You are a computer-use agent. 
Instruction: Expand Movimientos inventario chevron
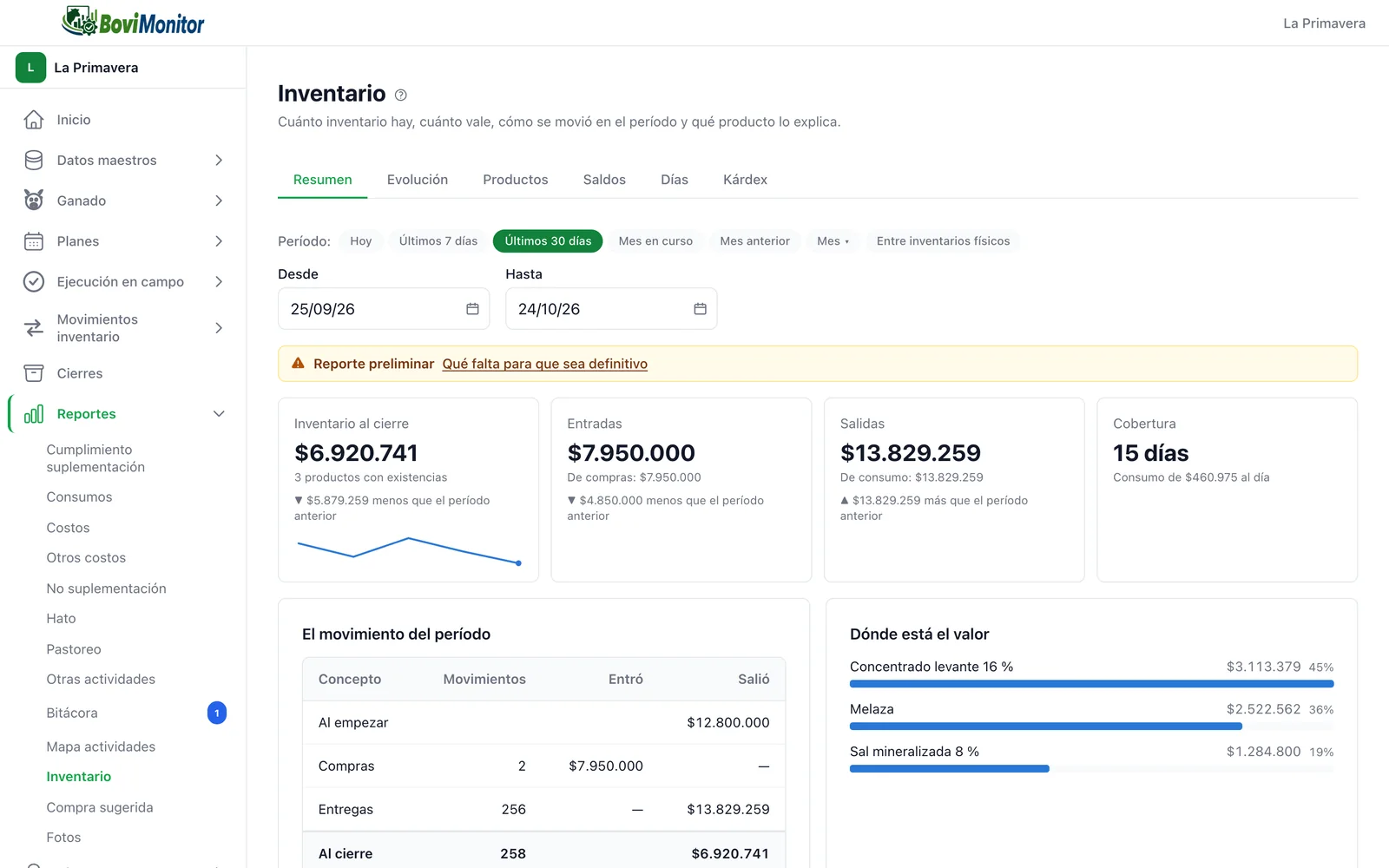tap(219, 328)
